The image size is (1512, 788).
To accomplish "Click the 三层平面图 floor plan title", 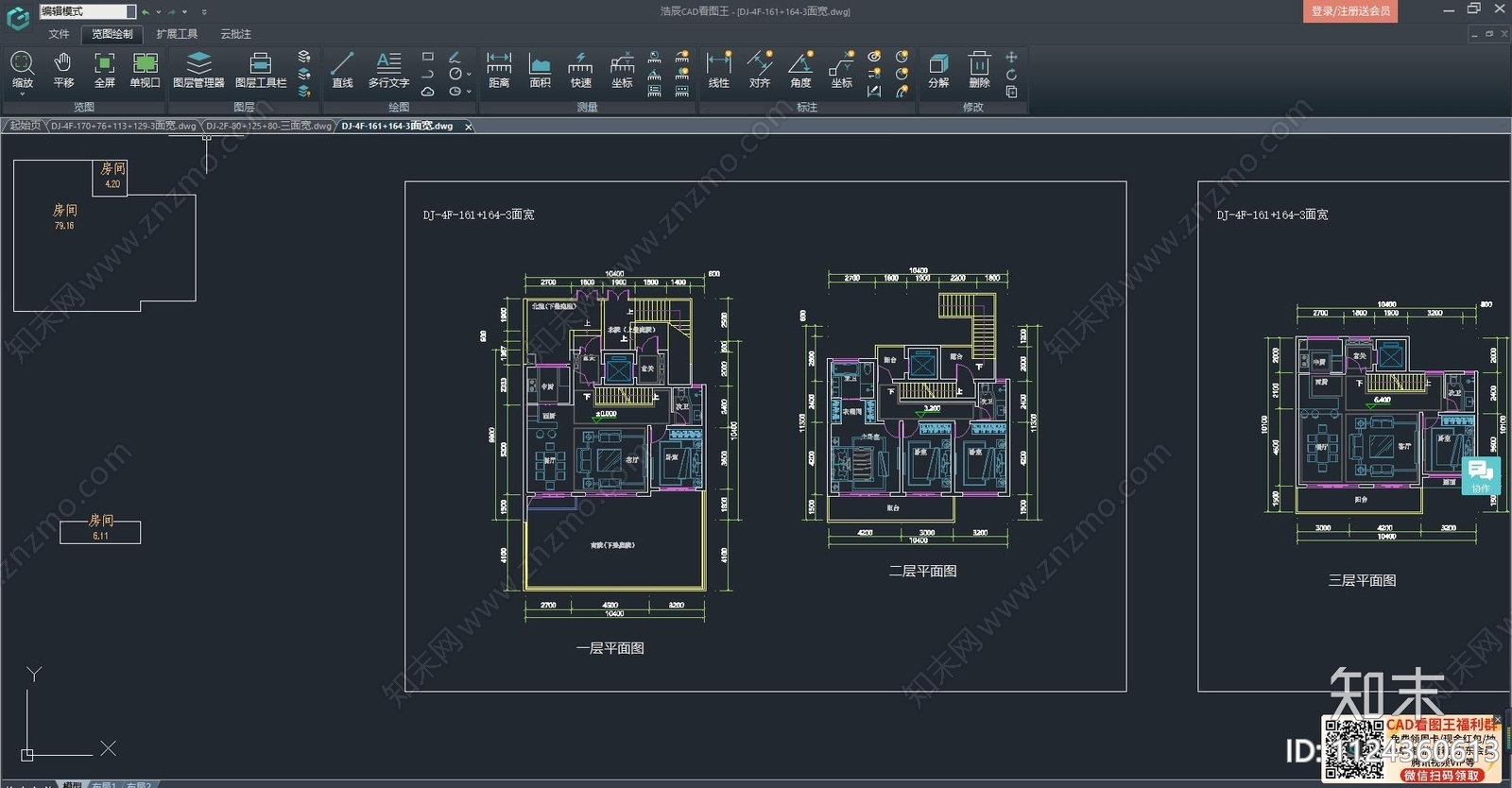I will pos(1362,580).
